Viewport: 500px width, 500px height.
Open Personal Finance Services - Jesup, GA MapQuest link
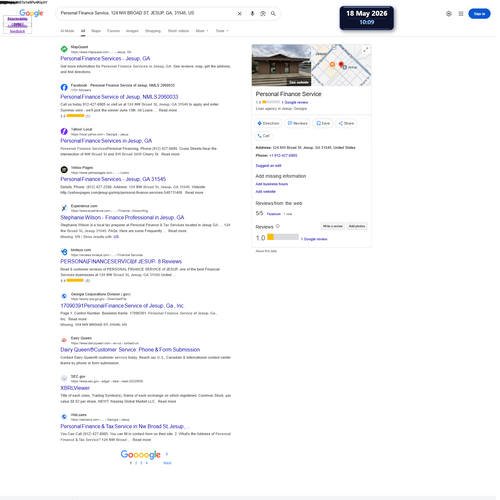[x=105, y=59]
